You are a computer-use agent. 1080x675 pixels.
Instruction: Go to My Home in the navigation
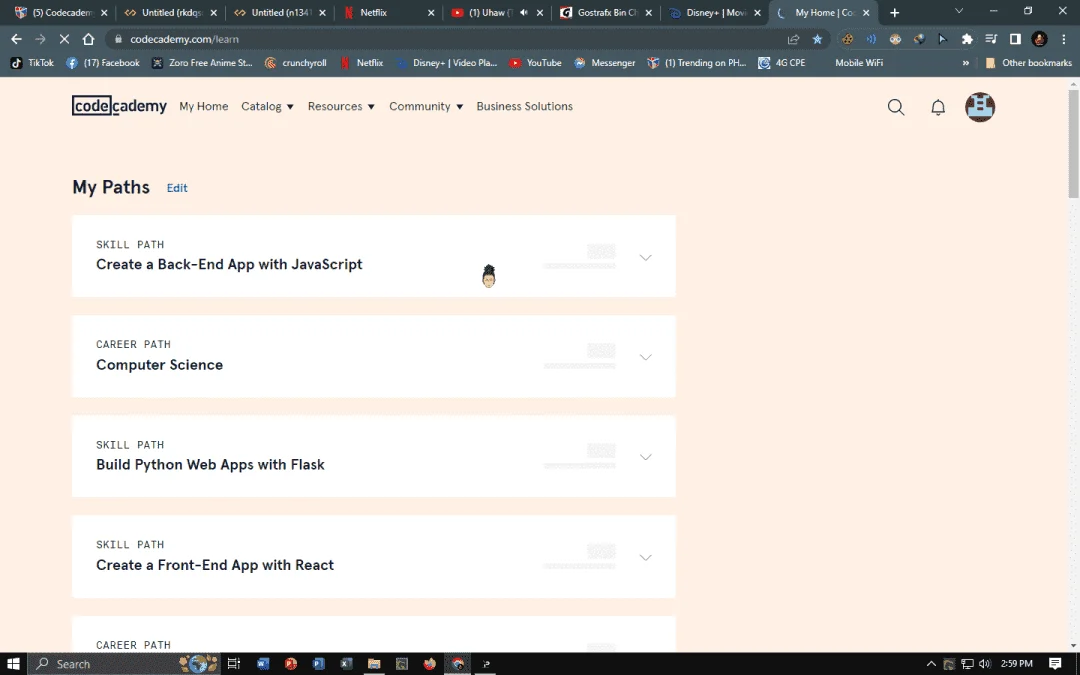tap(204, 106)
